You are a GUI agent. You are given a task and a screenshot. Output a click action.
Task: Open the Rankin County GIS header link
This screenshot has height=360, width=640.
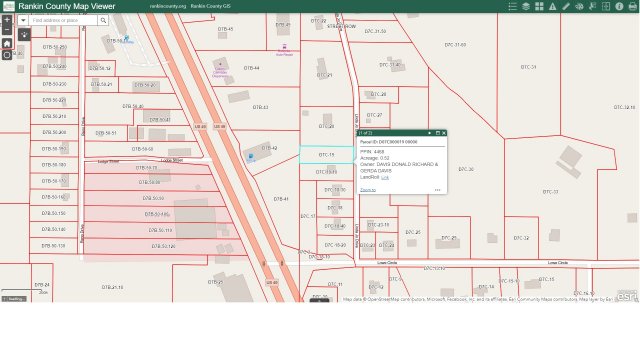coord(211,6)
